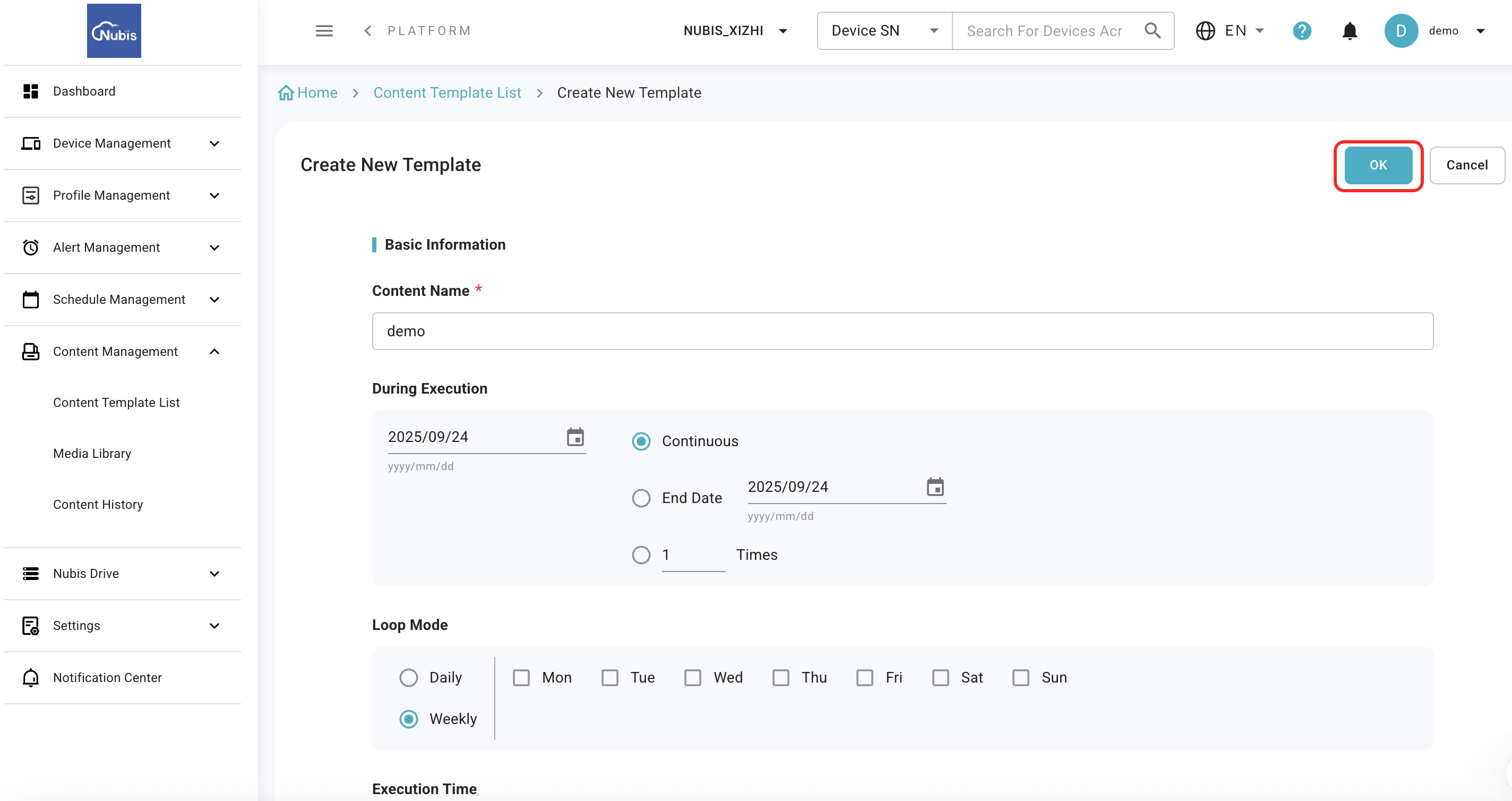Viewport: 1512px width, 801px height.
Task: Click the Nubis logo
Action: [x=114, y=30]
